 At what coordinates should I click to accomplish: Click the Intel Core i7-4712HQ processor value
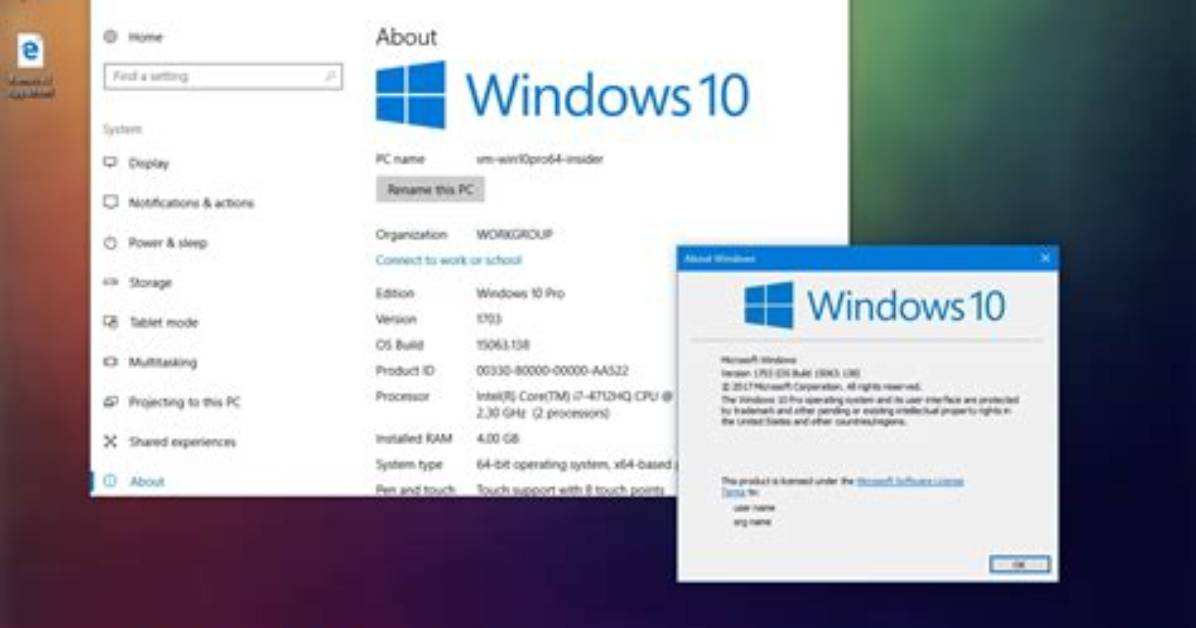[x=574, y=404]
